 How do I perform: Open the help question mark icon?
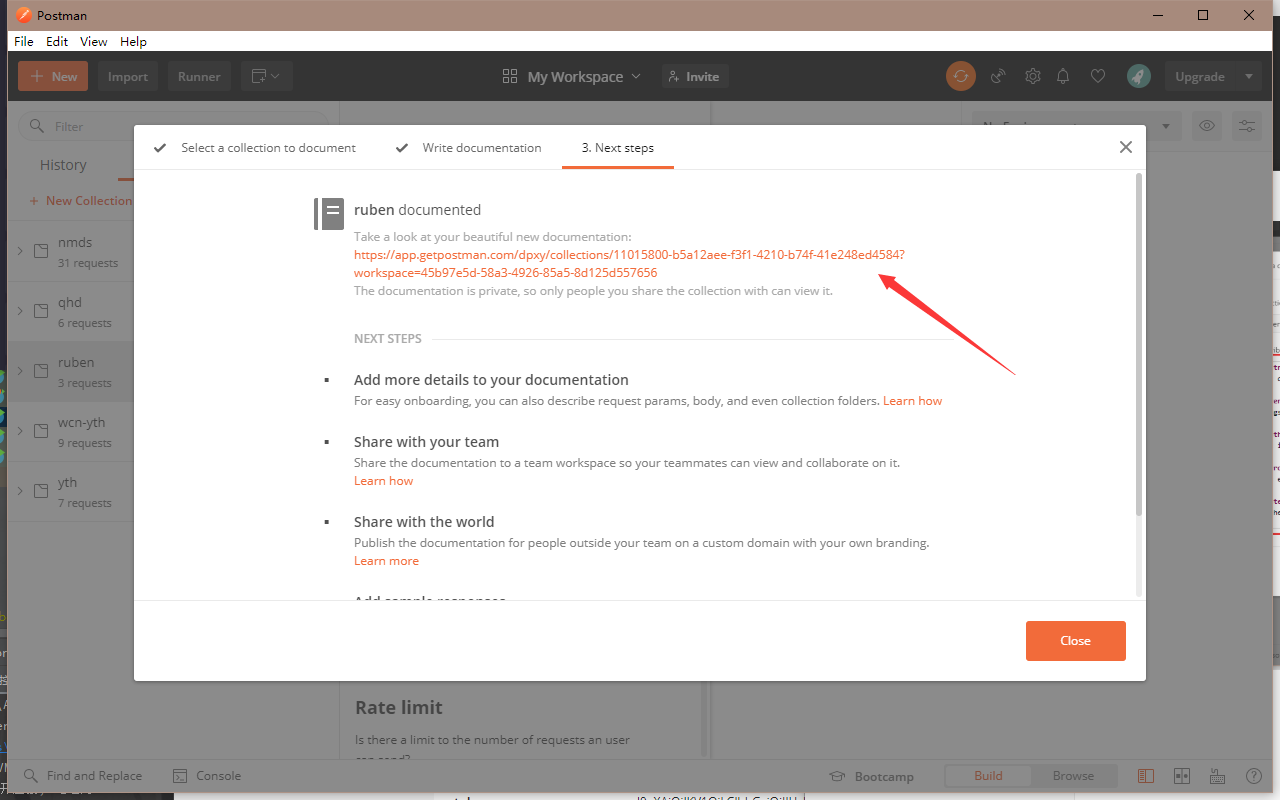[1253, 776]
